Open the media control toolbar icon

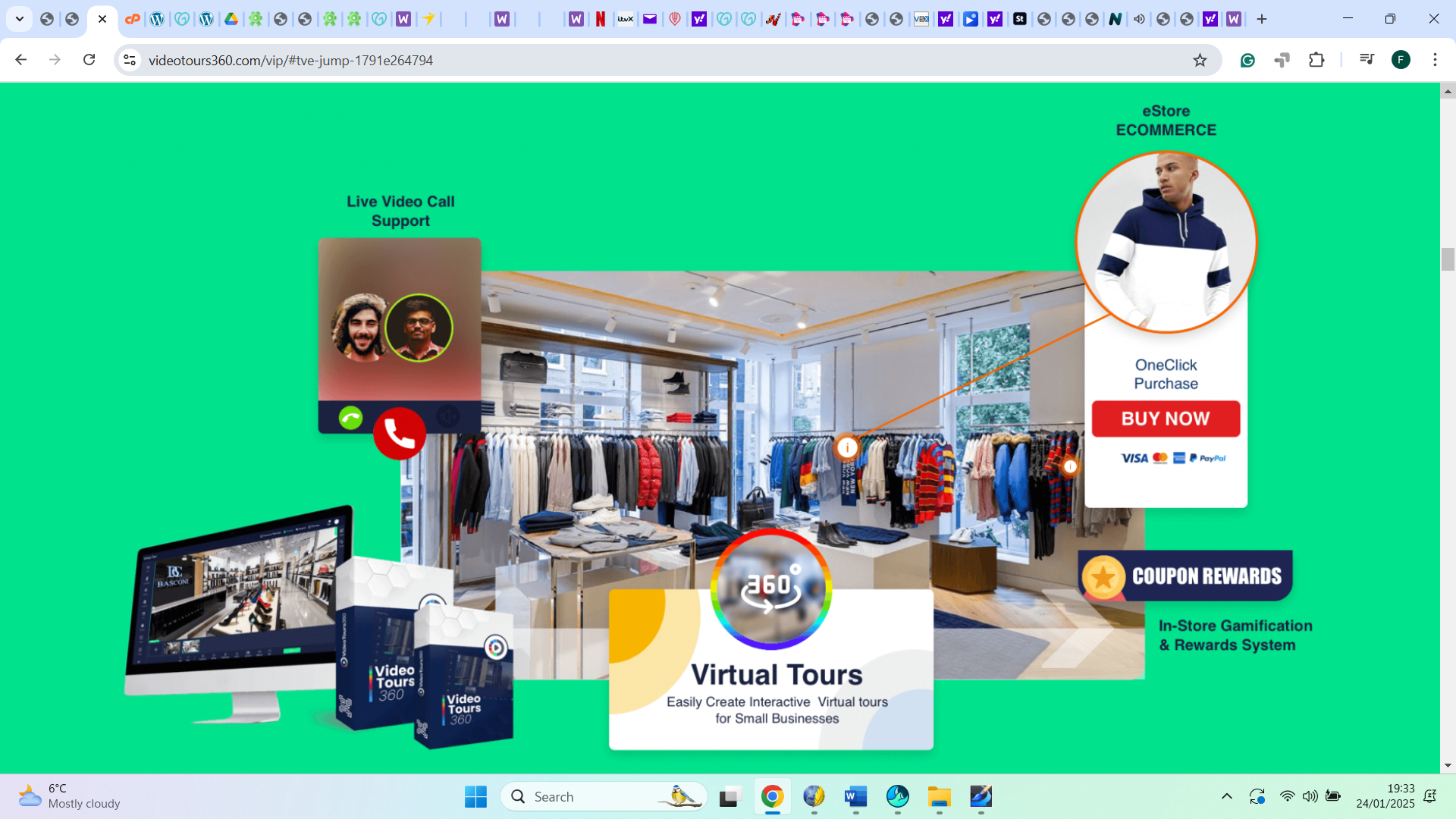(x=1367, y=59)
